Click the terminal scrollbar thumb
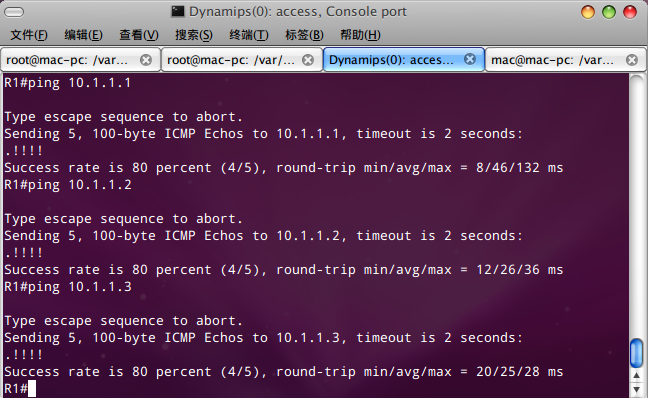The height and width of the screenshot is (398, 648). pyautogui.click(x=636, y=353)
